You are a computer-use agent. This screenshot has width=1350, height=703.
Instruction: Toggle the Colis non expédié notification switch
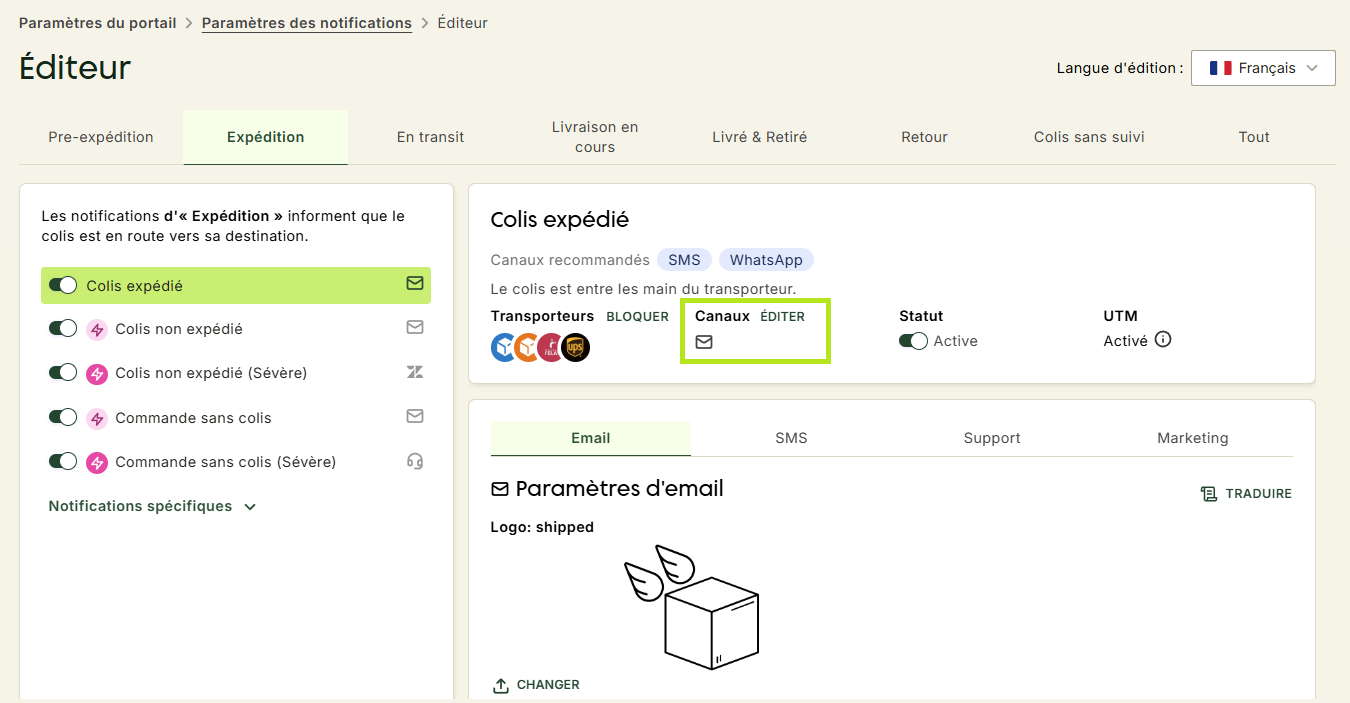click(x=63, y=328)
